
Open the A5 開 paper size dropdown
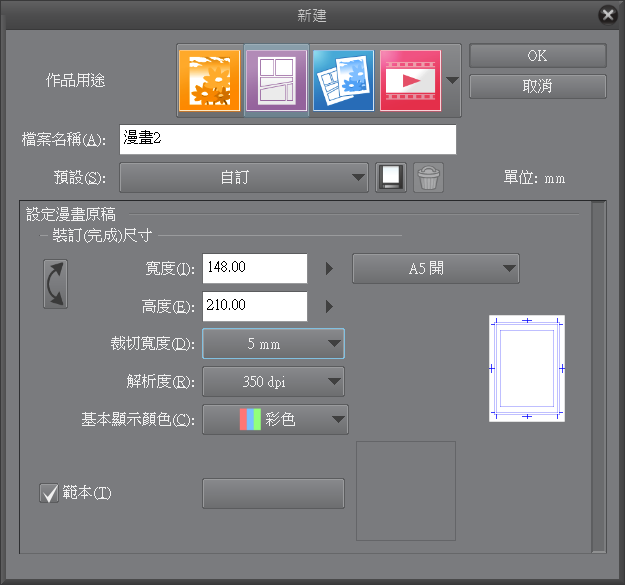coord(436,269)
